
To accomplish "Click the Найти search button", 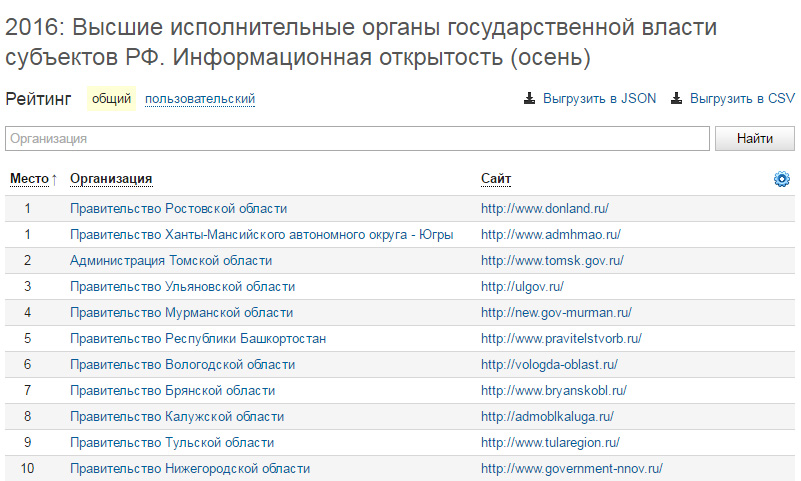I will coord(755,139).
